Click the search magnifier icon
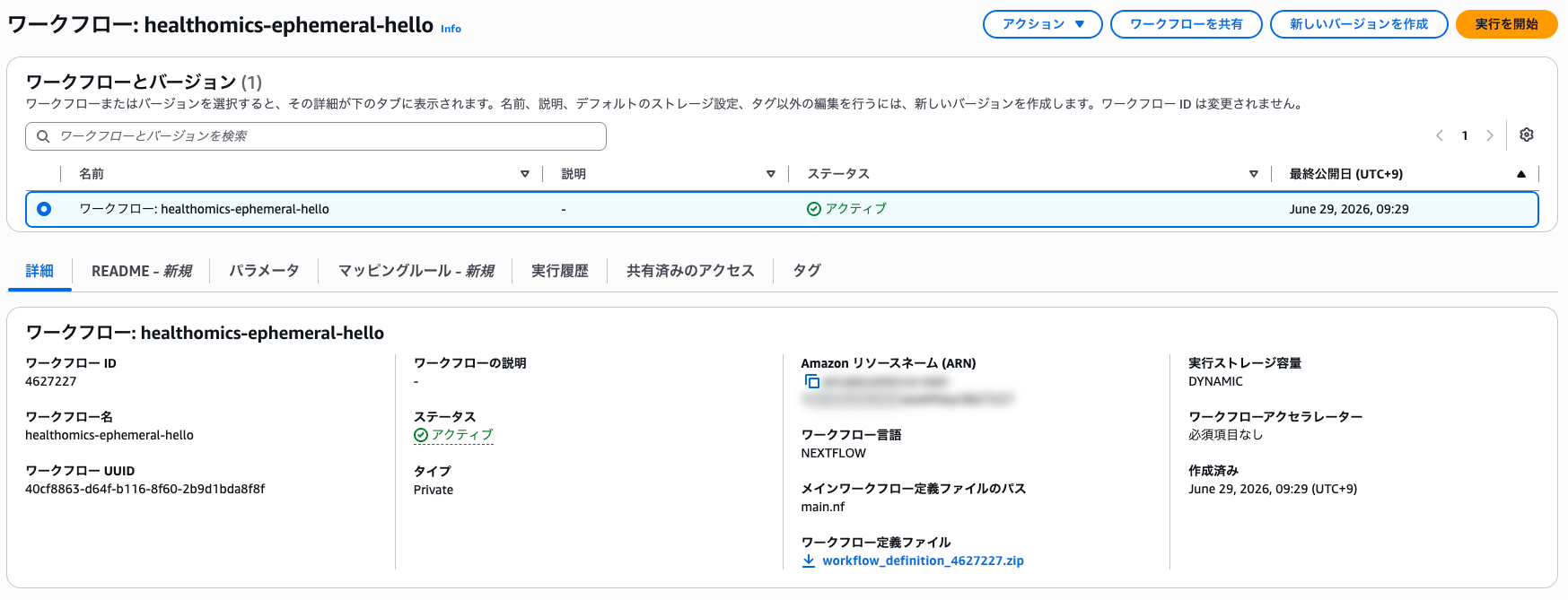Viewport: 1568px width, 600px height. click(43, 136)
